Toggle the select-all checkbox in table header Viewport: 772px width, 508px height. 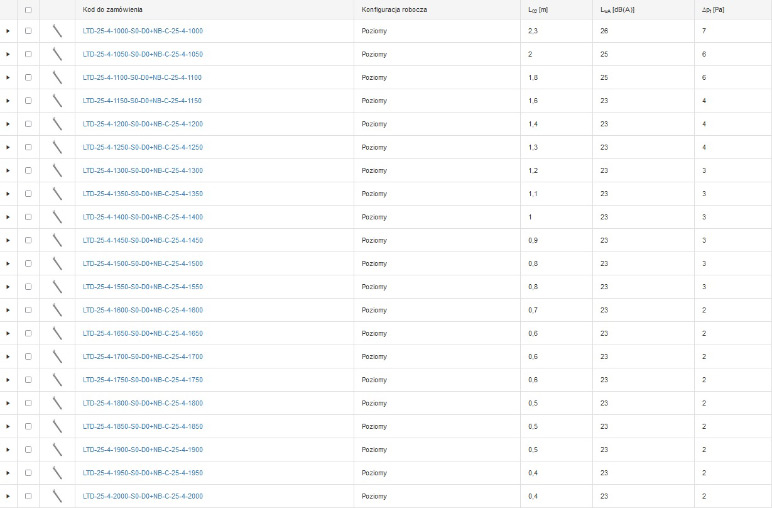(x=28, y=10)
